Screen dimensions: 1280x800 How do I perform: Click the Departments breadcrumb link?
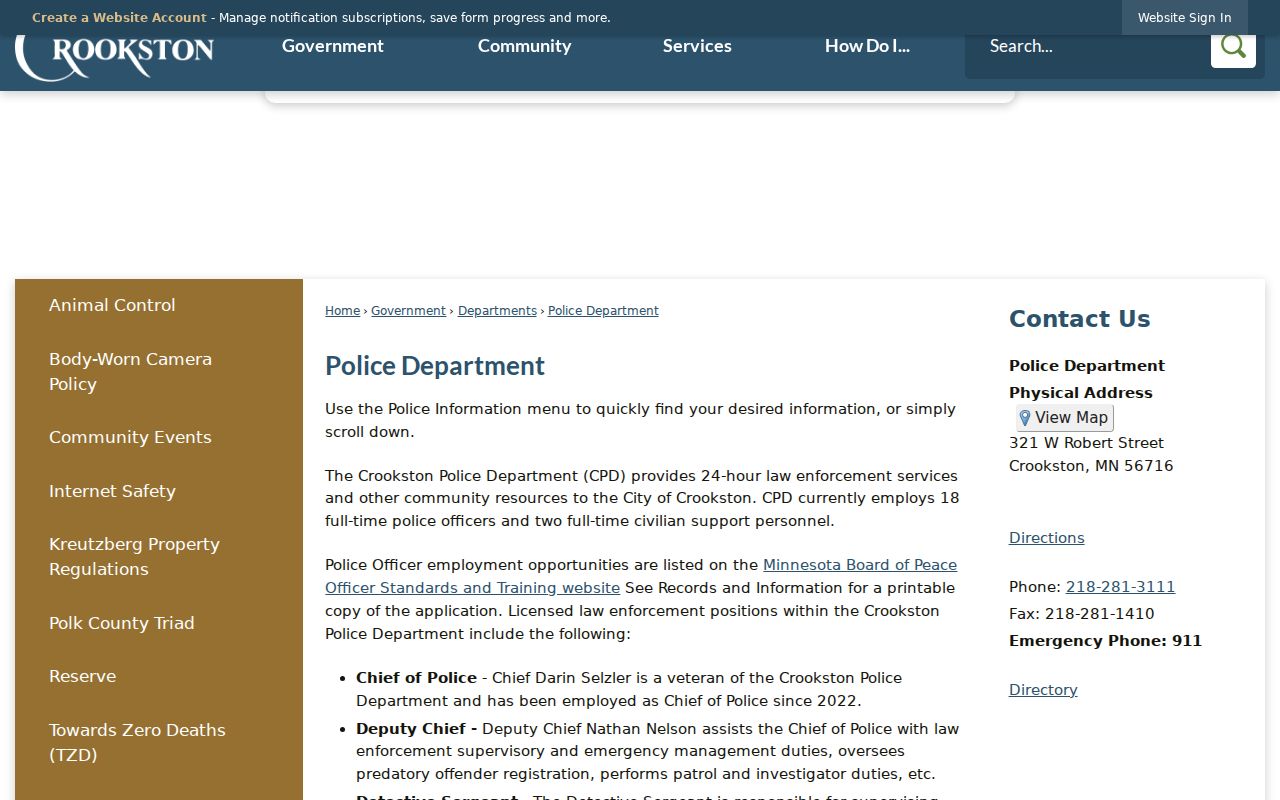(497, 311)
